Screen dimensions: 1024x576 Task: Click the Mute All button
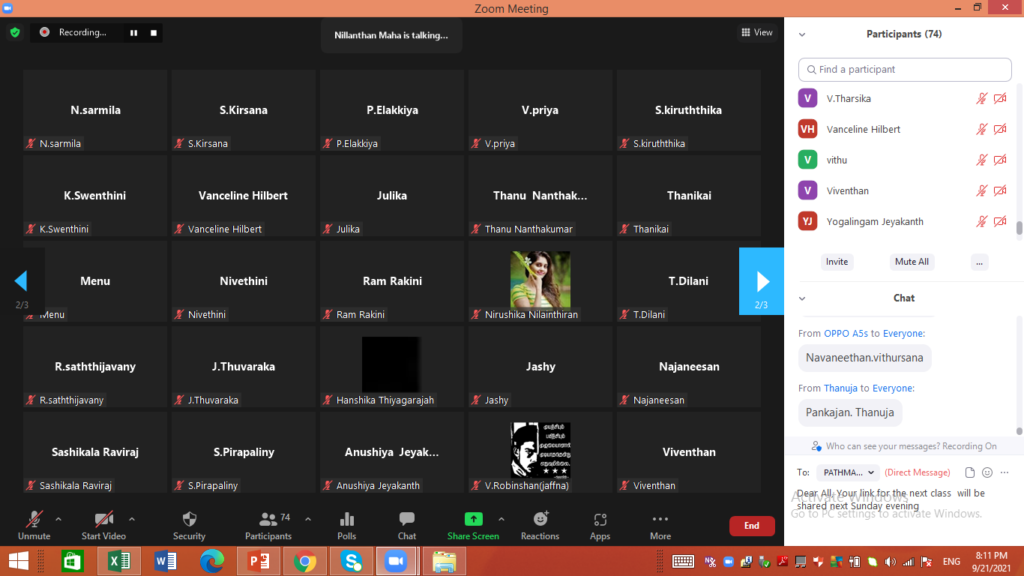pyautogui.click(x=912, y=261)
